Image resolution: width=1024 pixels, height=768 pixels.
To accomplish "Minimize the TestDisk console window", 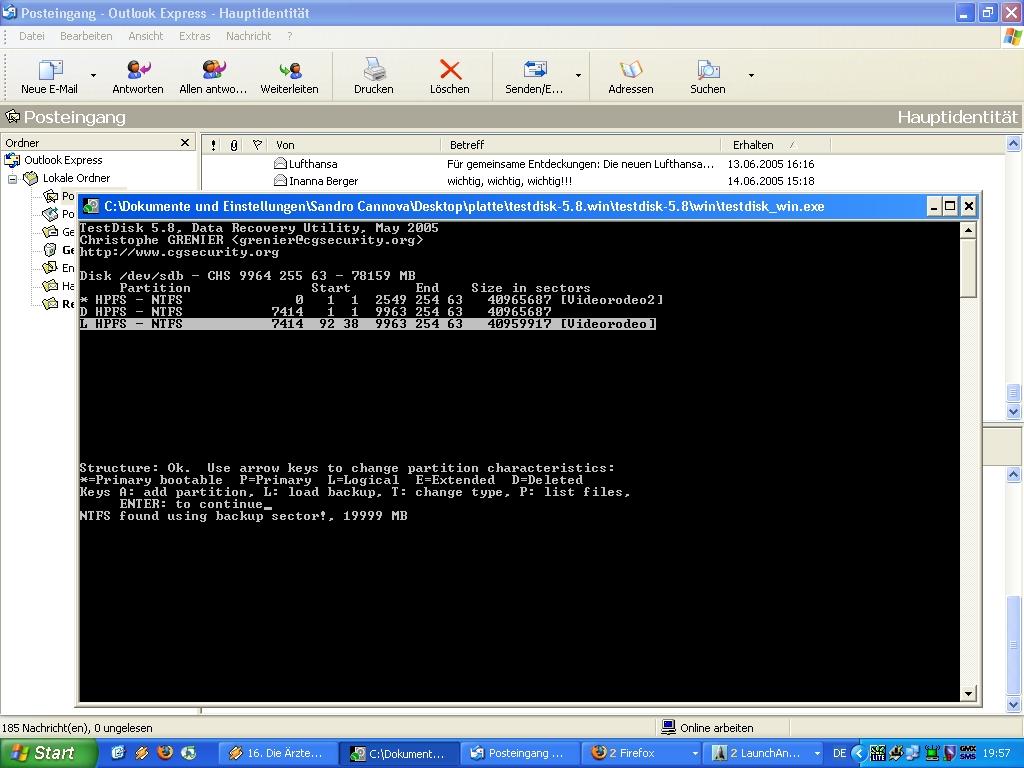I will 934,206.
